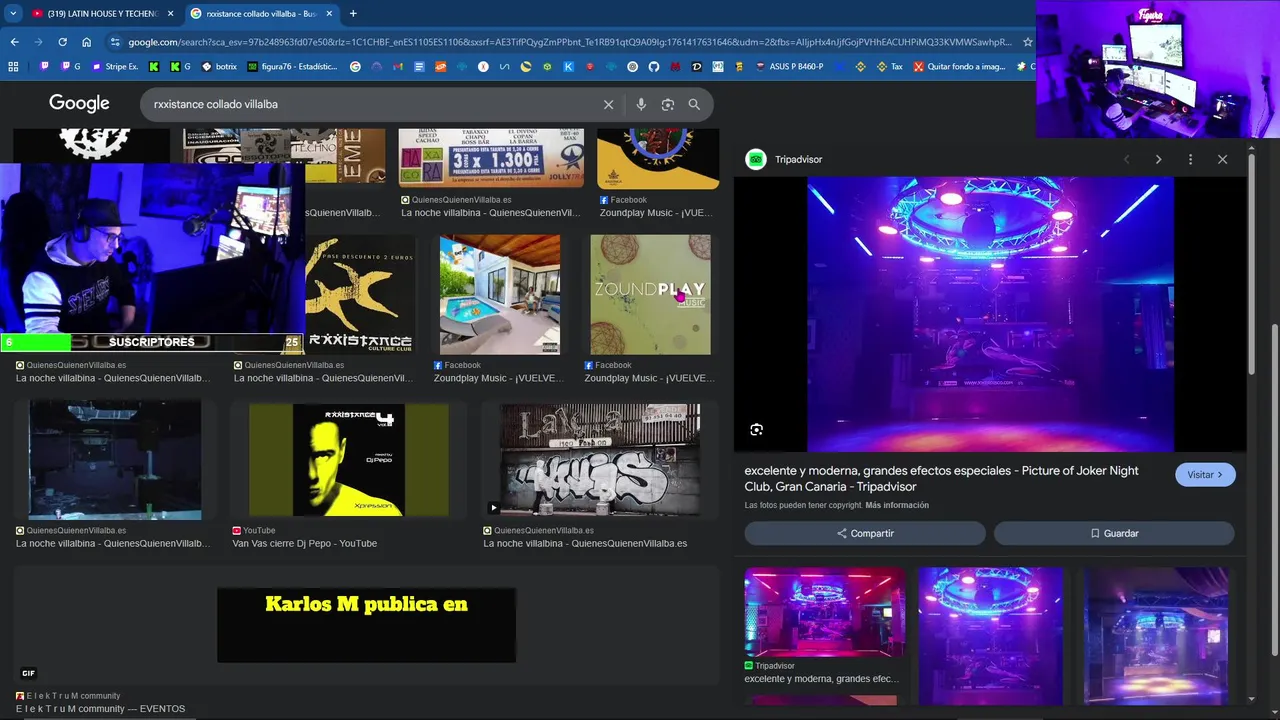
Task: Reload the current page
Action: point(62,42)
